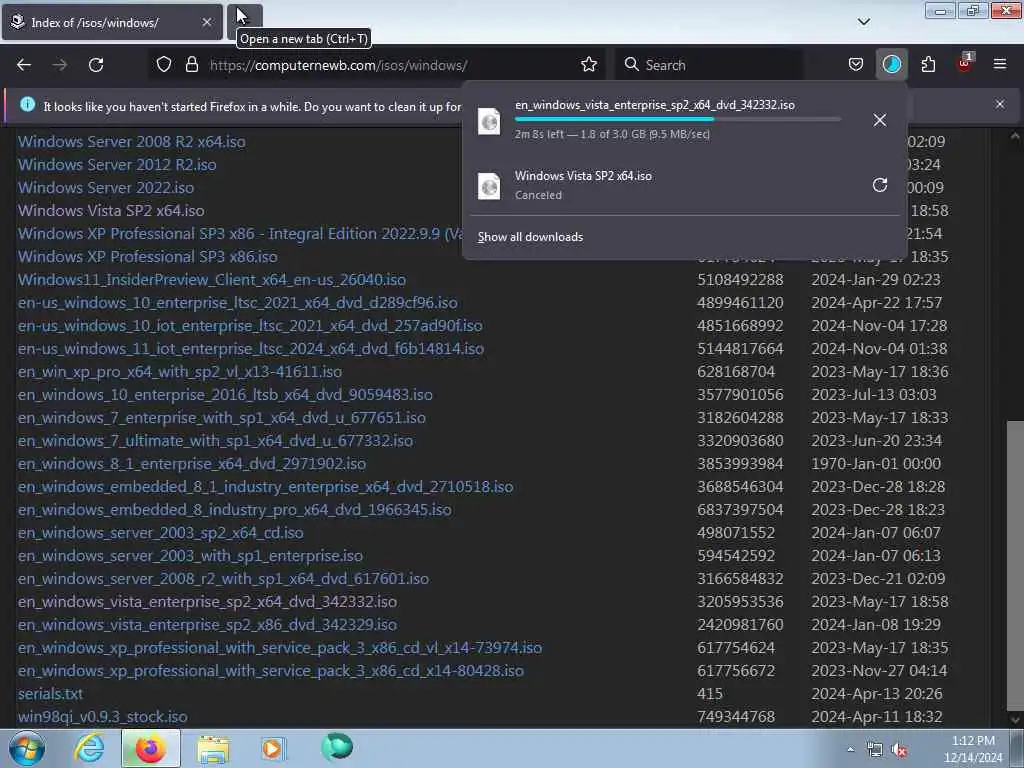Open en_windows_10_enterprise_2016_ltsb link
The height and width of the screenshot is (768, 1024).
point(225,394)
